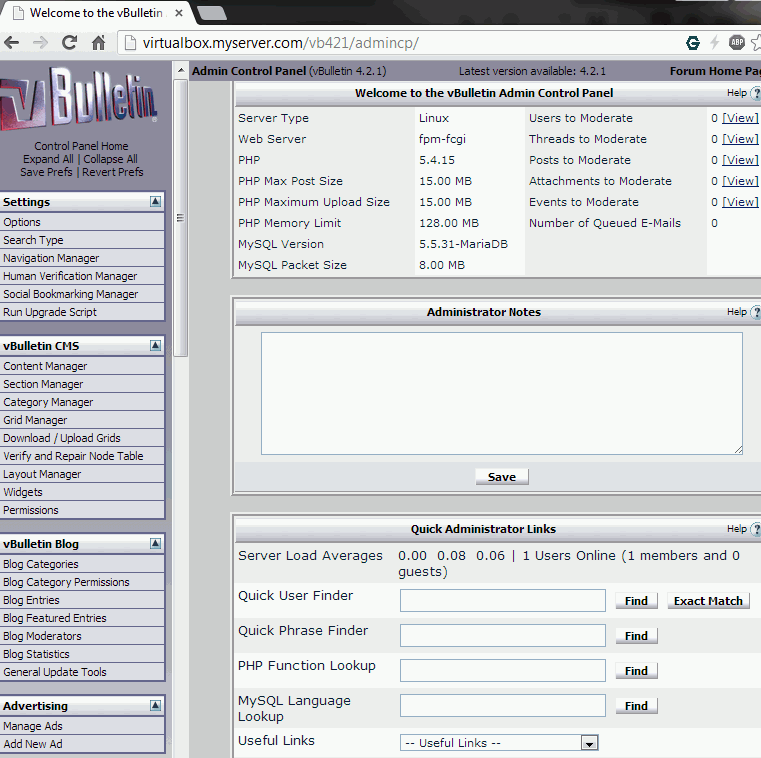Viewport: 761px width, 758px height.
Task: Click Revert Prefs link
Action: 113,172
